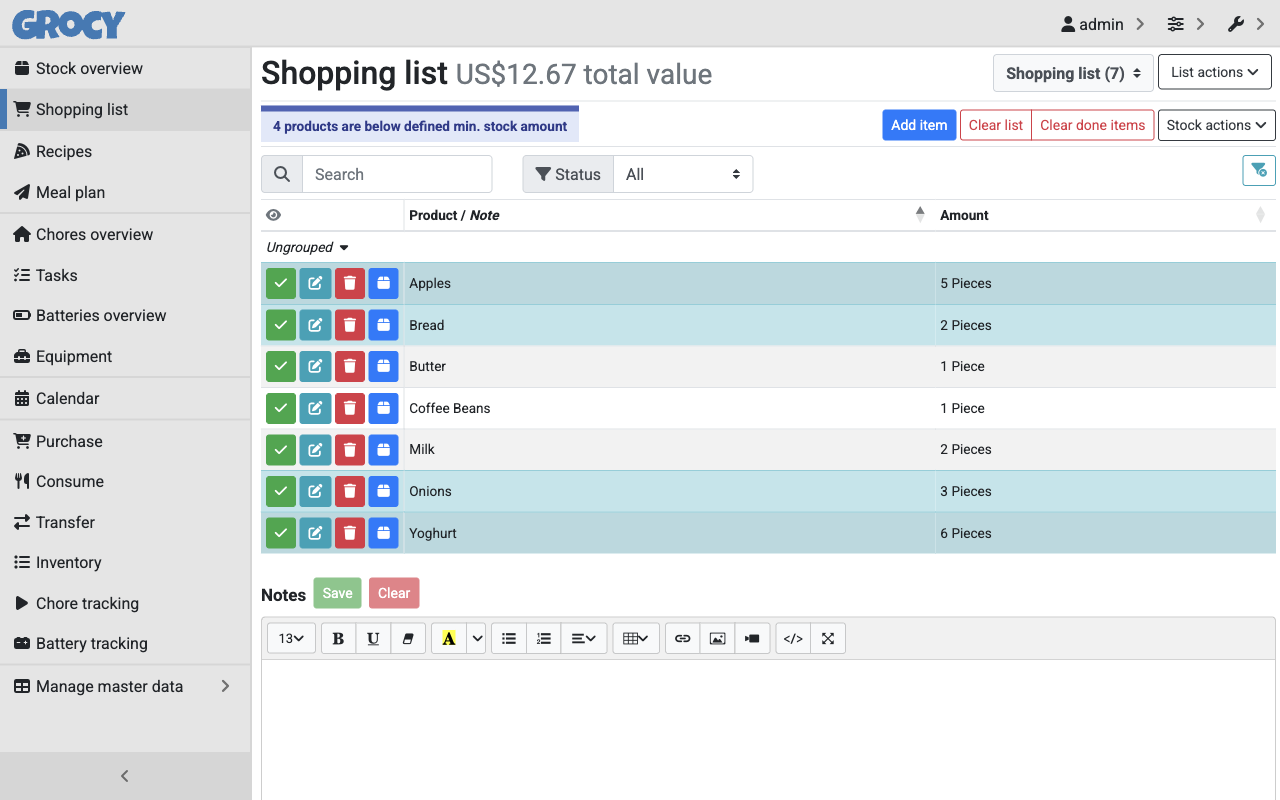Add Milk to stock with blue icon

point(383,449)
